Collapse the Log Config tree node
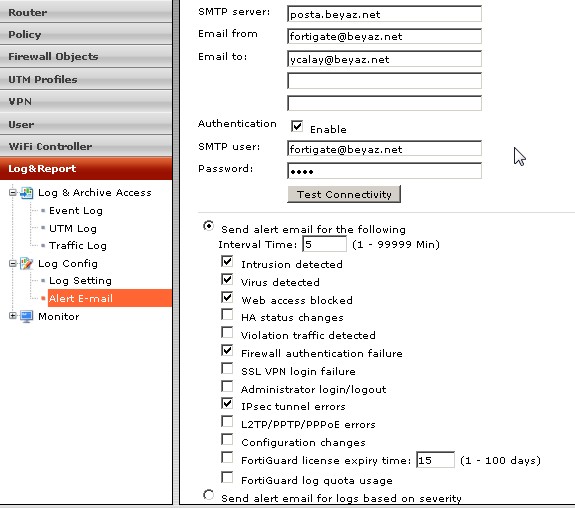 [x=13, y=263]
